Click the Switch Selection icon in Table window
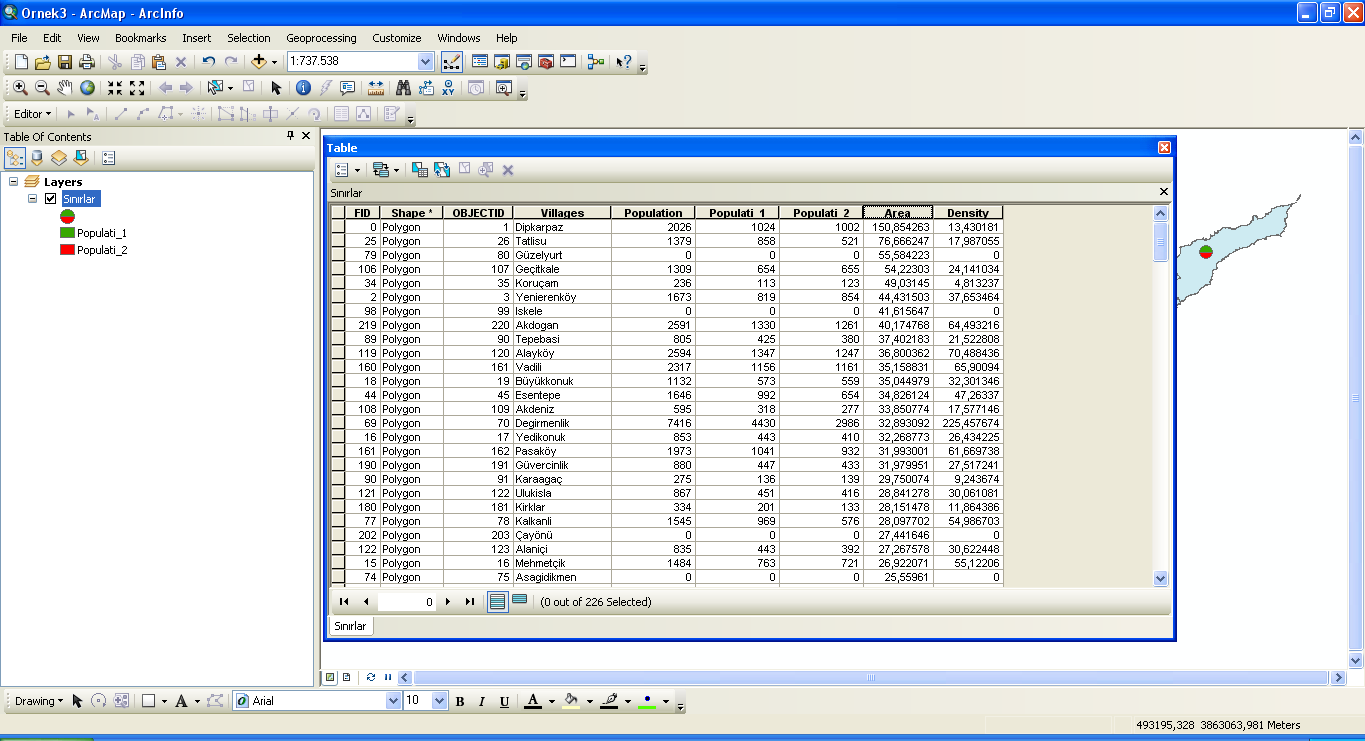1365x741 pixels. pyautogui.click(x=442, y=170)
